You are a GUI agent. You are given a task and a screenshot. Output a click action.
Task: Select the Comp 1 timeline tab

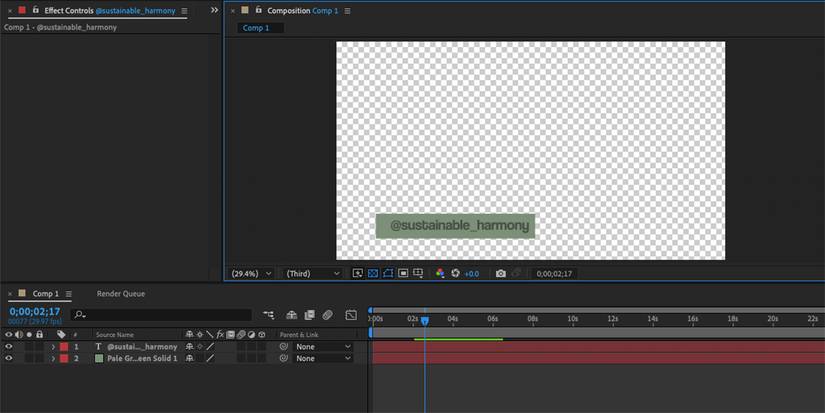click(x=46, y=294)
